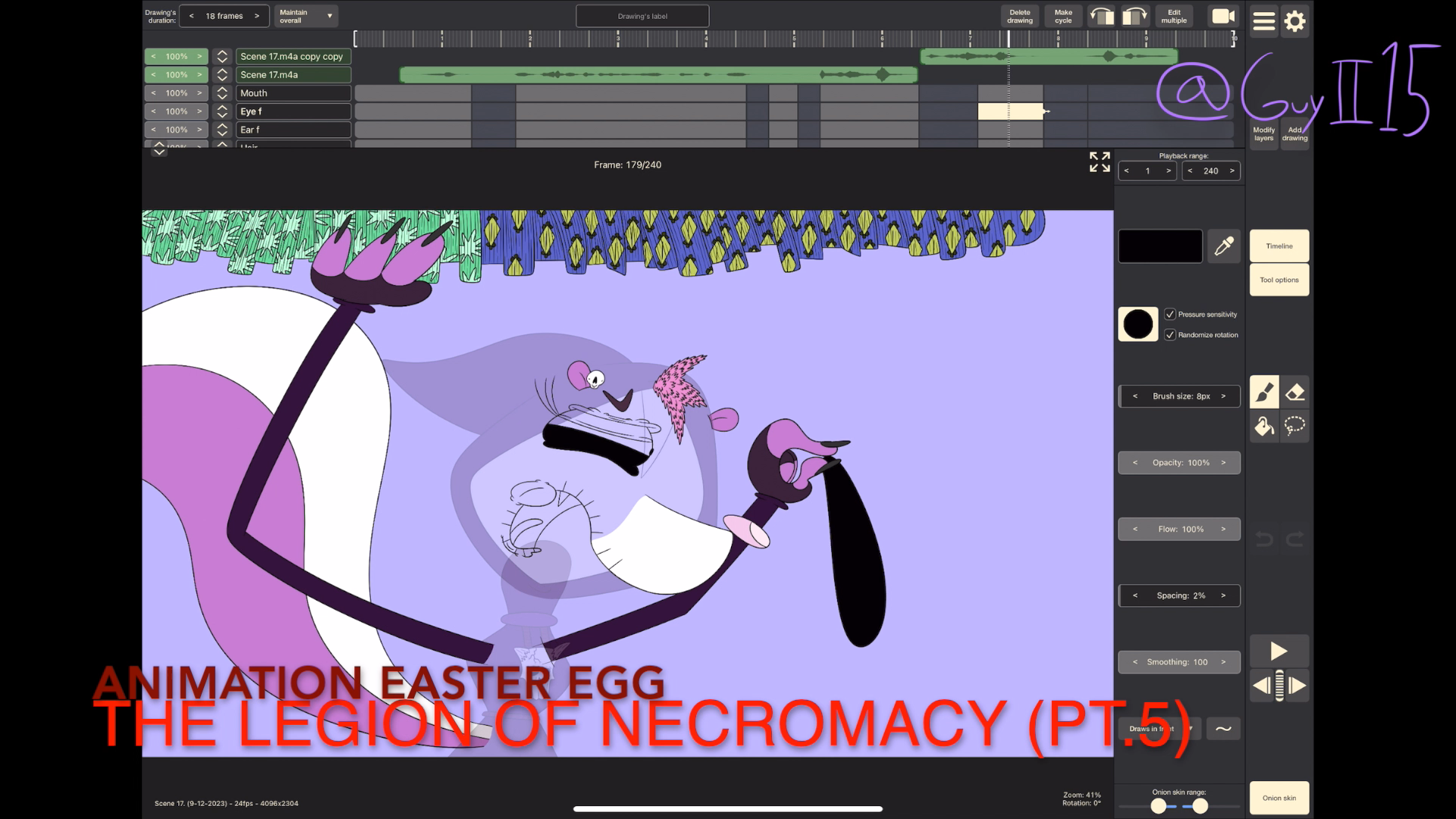Select the Brush tool
This screenshot has height=819, width=1456.
point(1264,393)
